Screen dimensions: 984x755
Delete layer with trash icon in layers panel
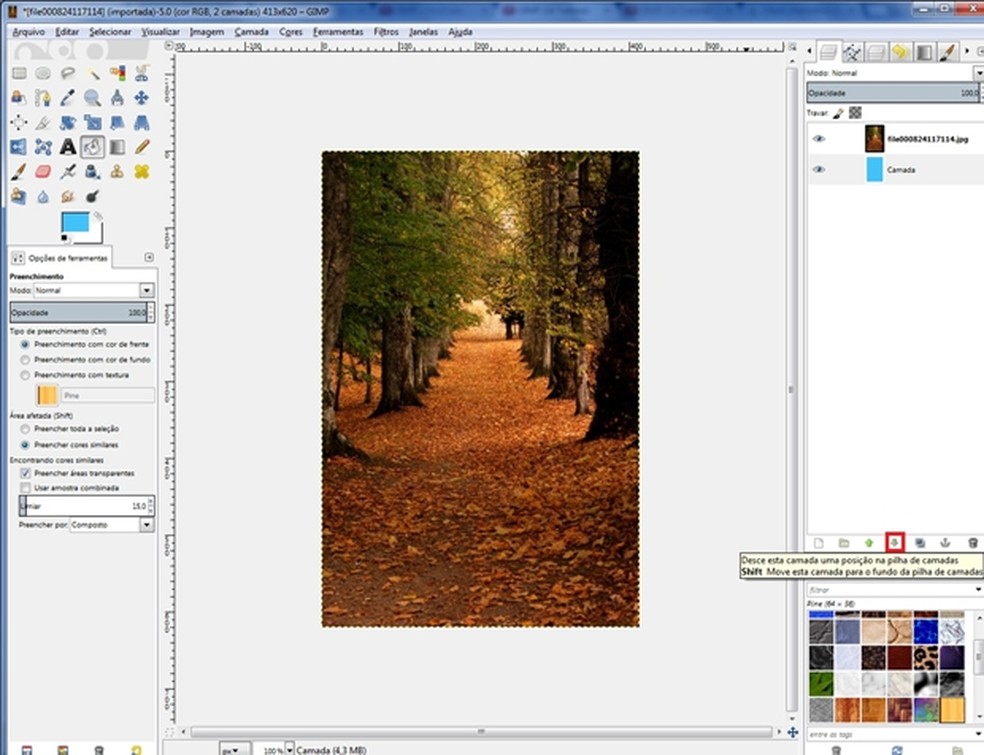pos(972,542)
